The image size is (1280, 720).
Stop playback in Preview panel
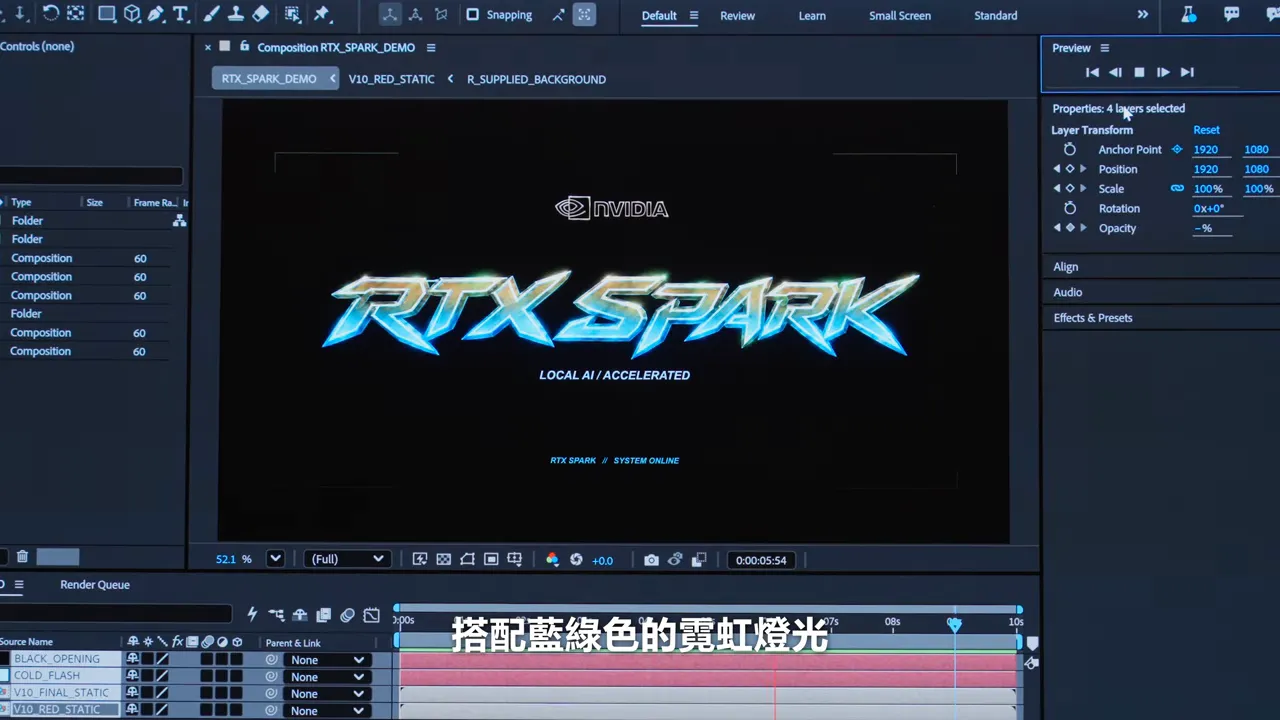tap(1139, 72)
